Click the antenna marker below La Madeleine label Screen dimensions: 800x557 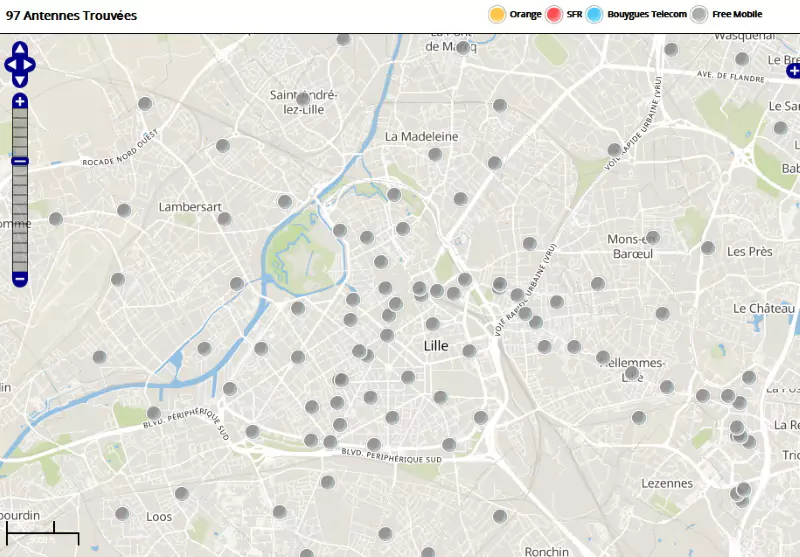click(435, 154)
